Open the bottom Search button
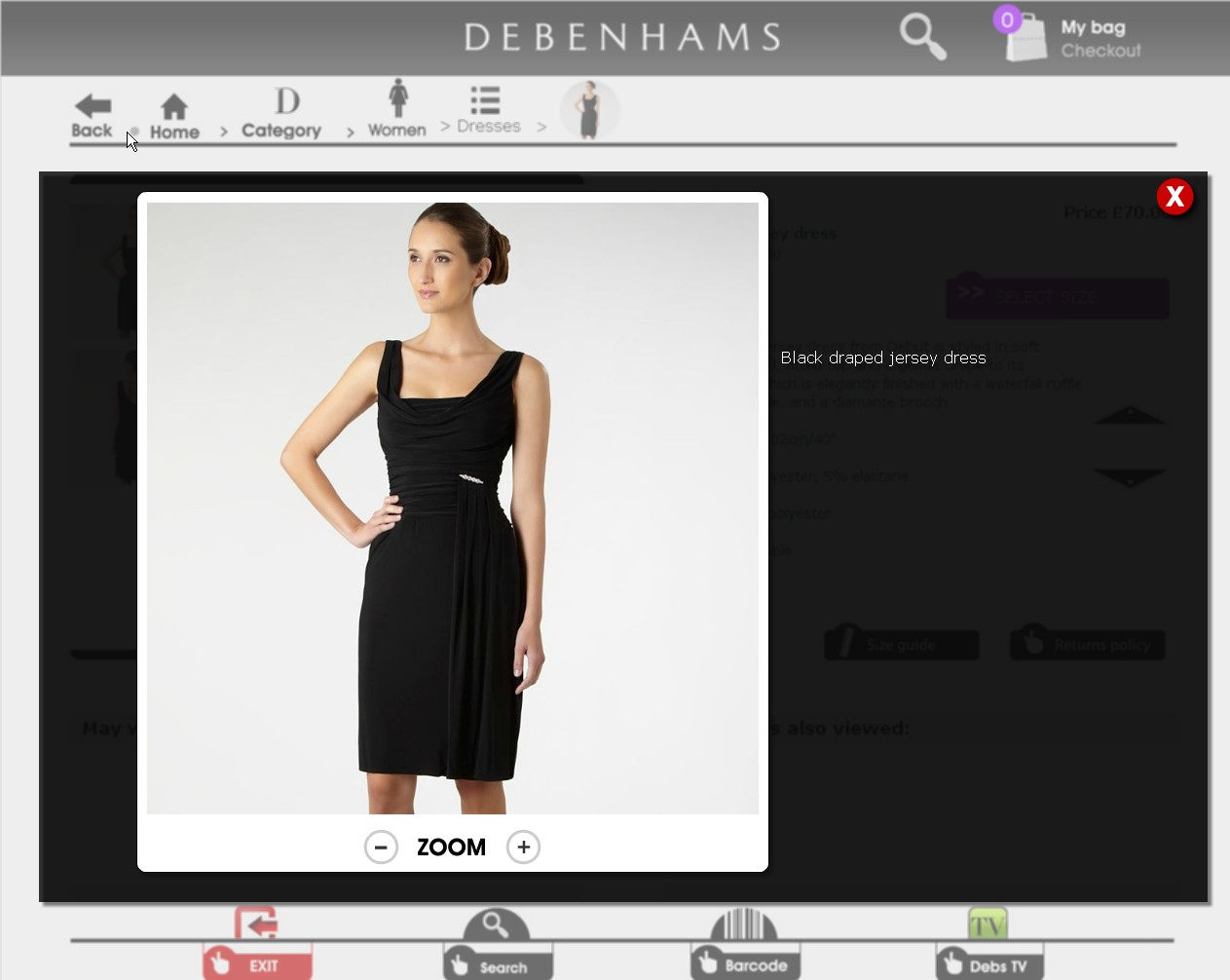Viewport: 1230px width, 980px height. click(x=498, y=962)
